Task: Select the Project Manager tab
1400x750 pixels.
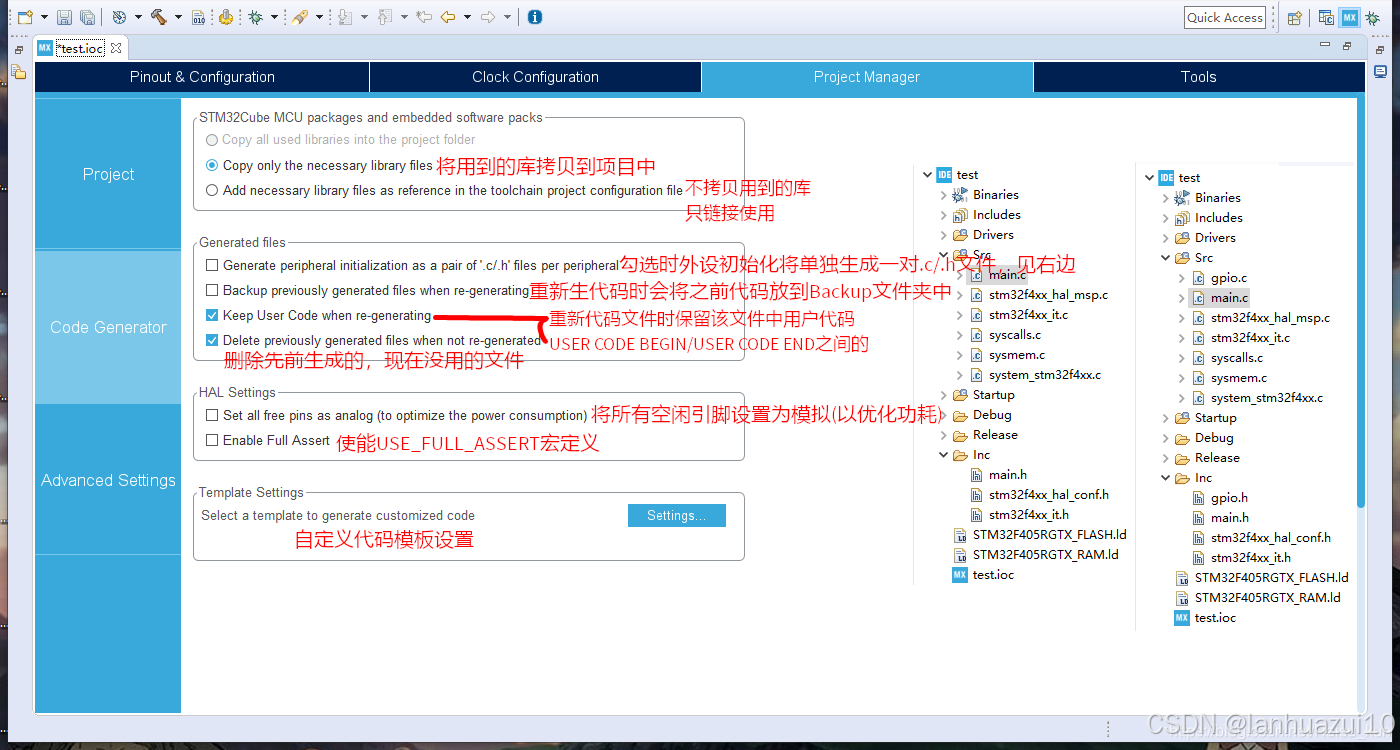Action: click(x=867, y=77)
